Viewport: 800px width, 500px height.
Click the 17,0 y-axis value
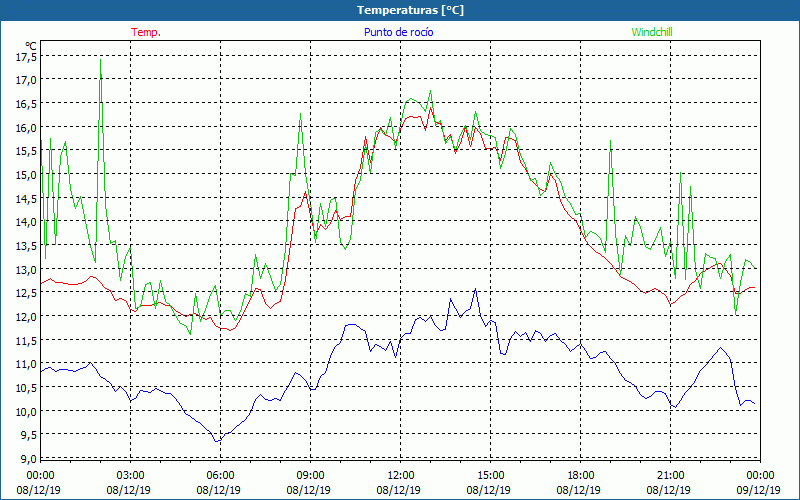pos(27,80)
